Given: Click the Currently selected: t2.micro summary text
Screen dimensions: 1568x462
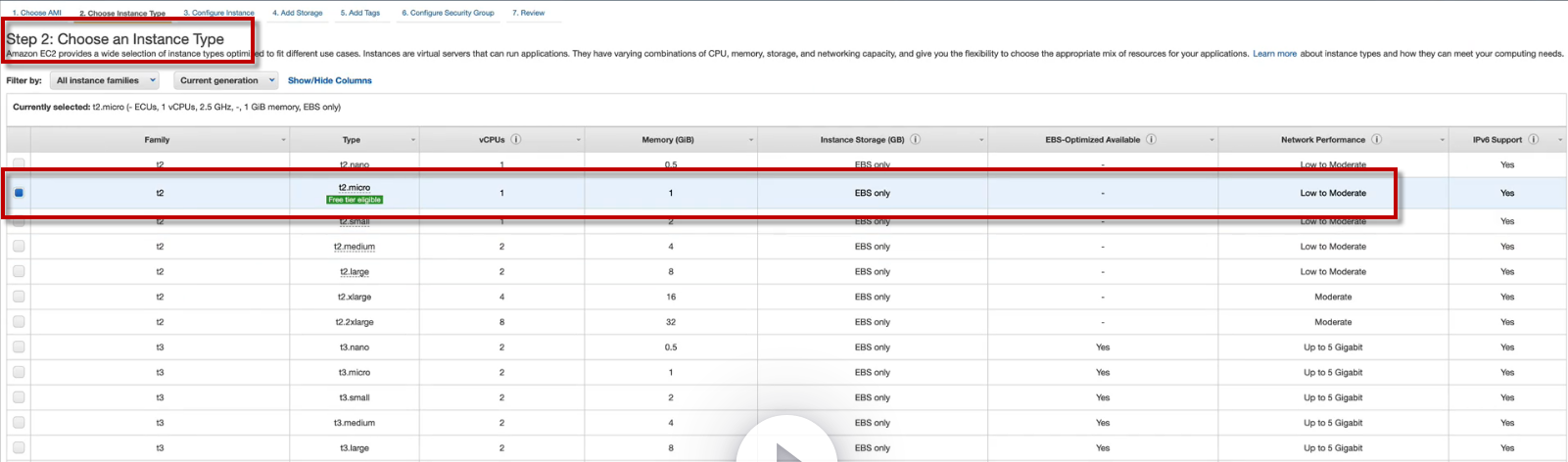Looking at the screenshot, I should 177,107.
